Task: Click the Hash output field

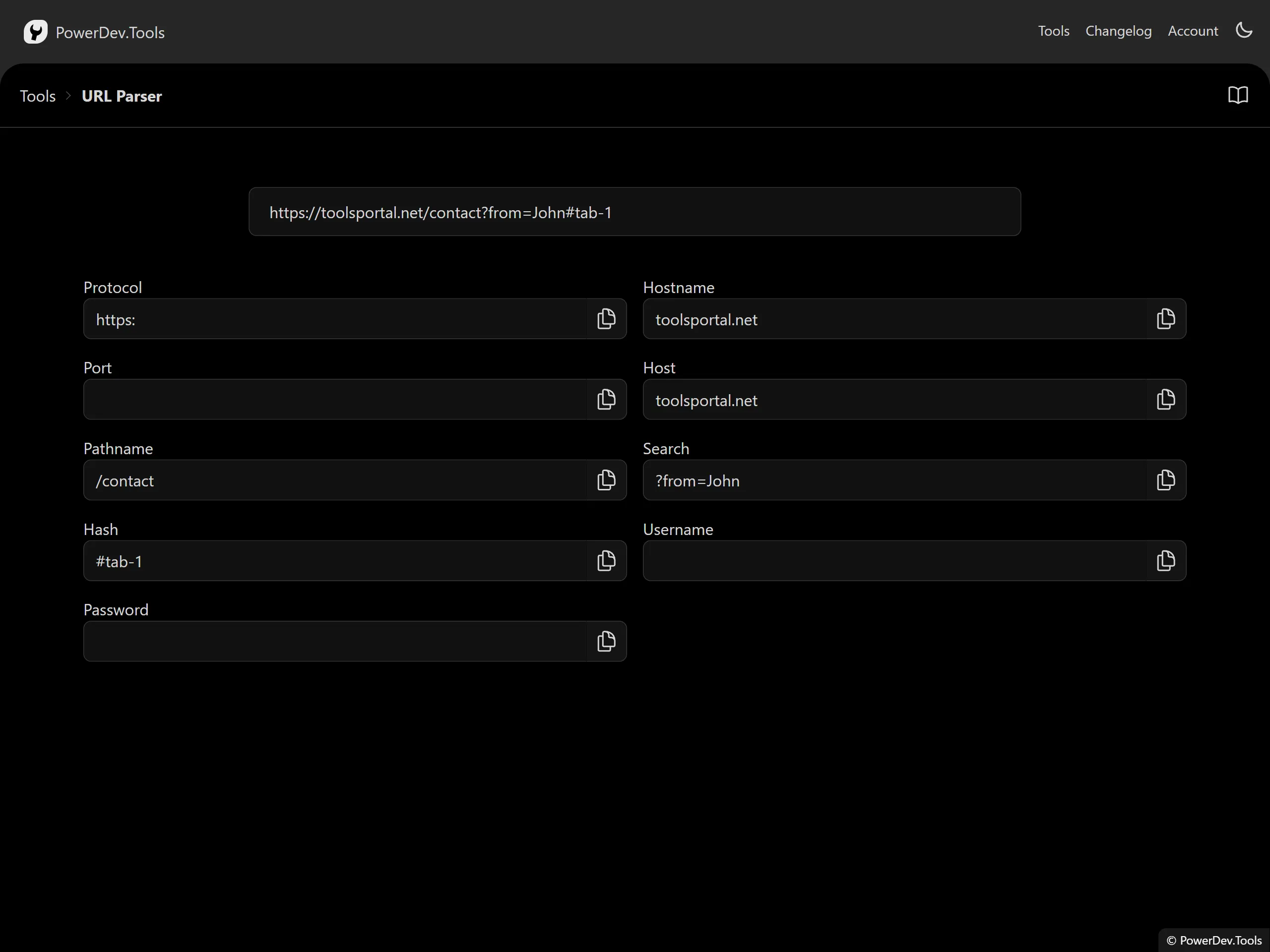Action: click(x=336, y=561)
